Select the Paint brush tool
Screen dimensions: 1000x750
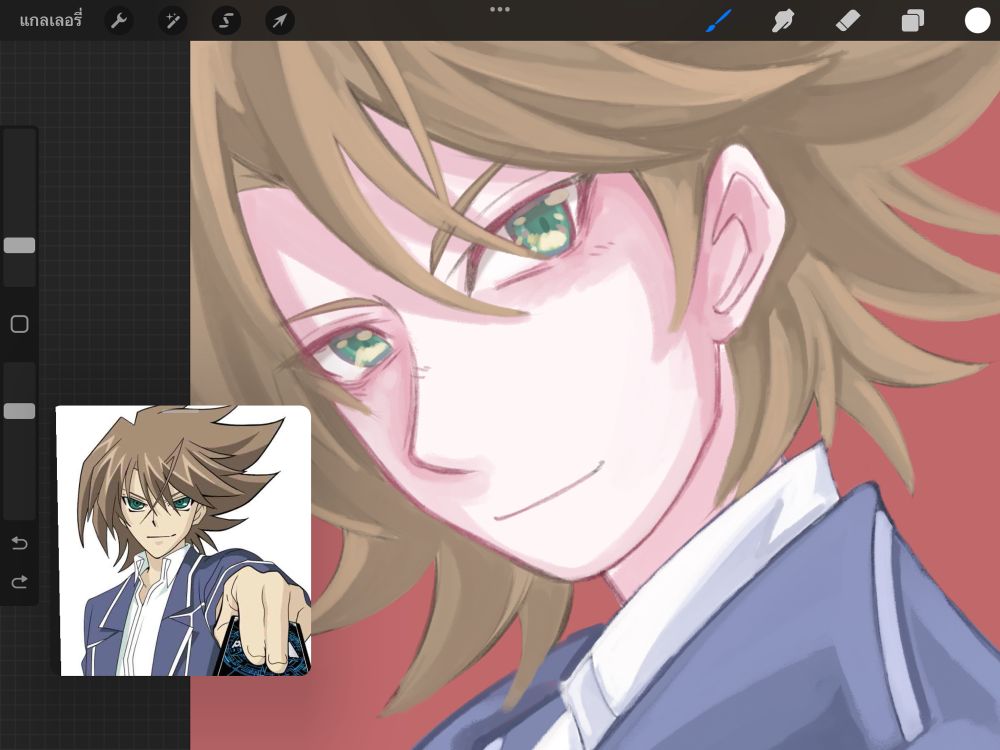click(719, 21)
